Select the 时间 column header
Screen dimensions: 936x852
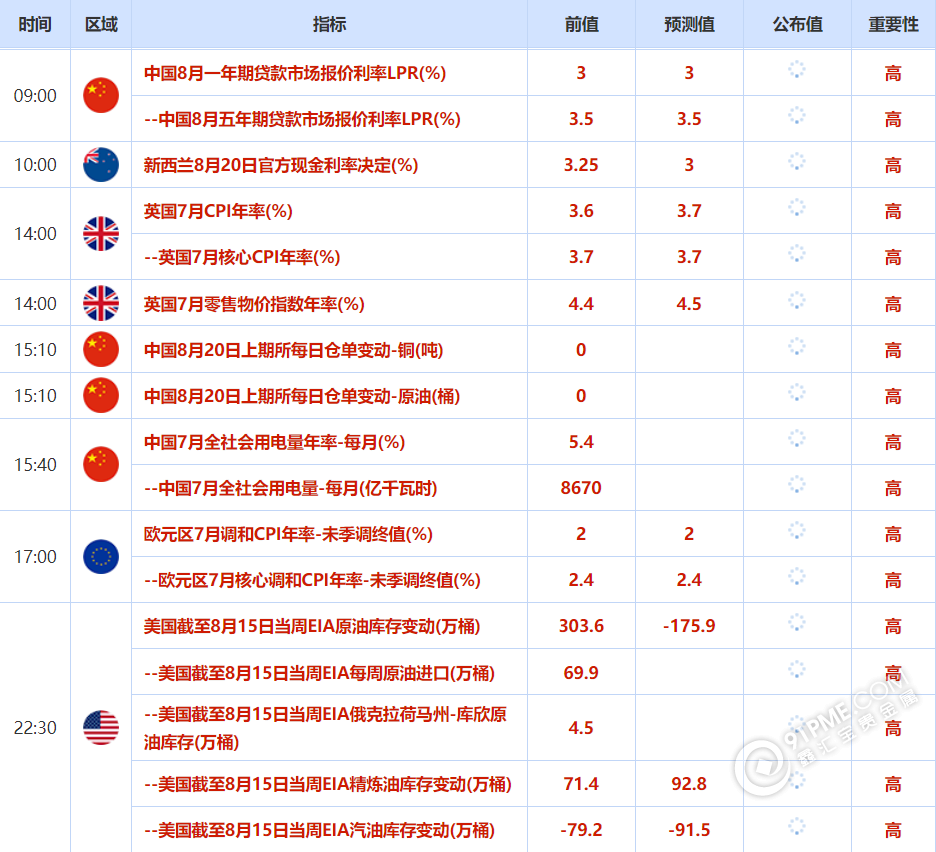tap(35, 24)
